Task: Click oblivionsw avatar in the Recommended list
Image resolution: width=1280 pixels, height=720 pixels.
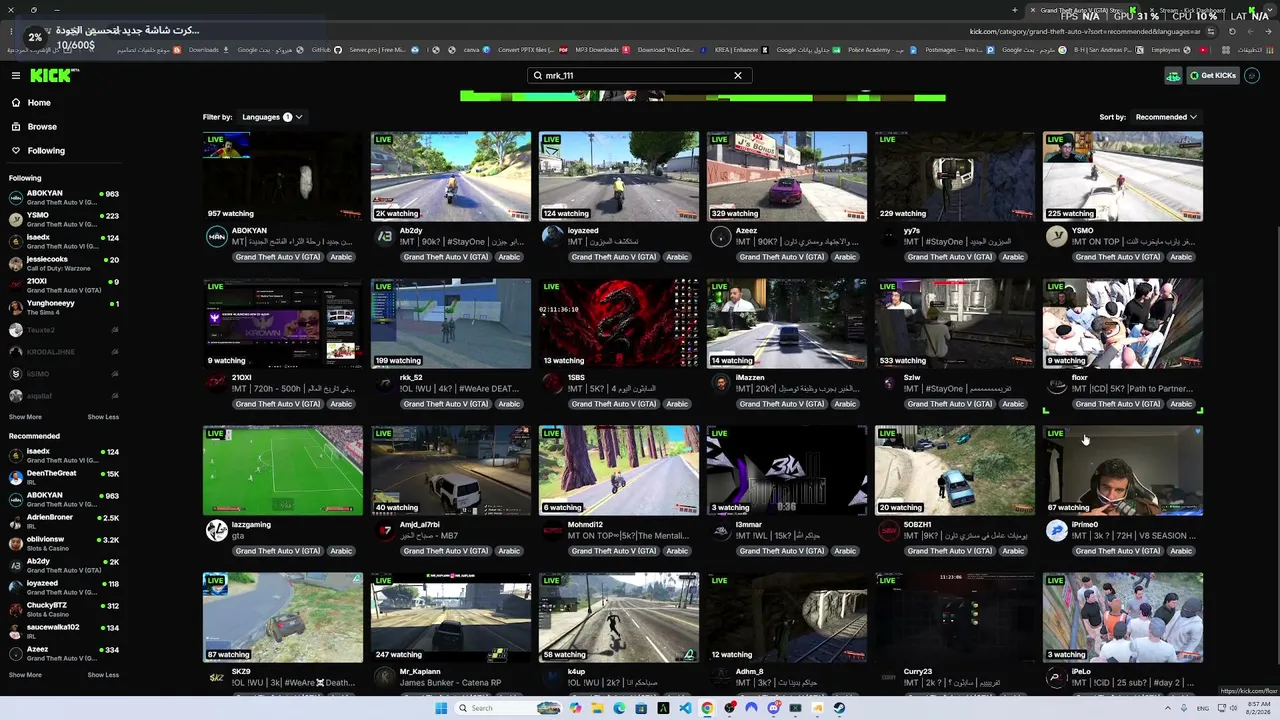Action: [16, 543]
